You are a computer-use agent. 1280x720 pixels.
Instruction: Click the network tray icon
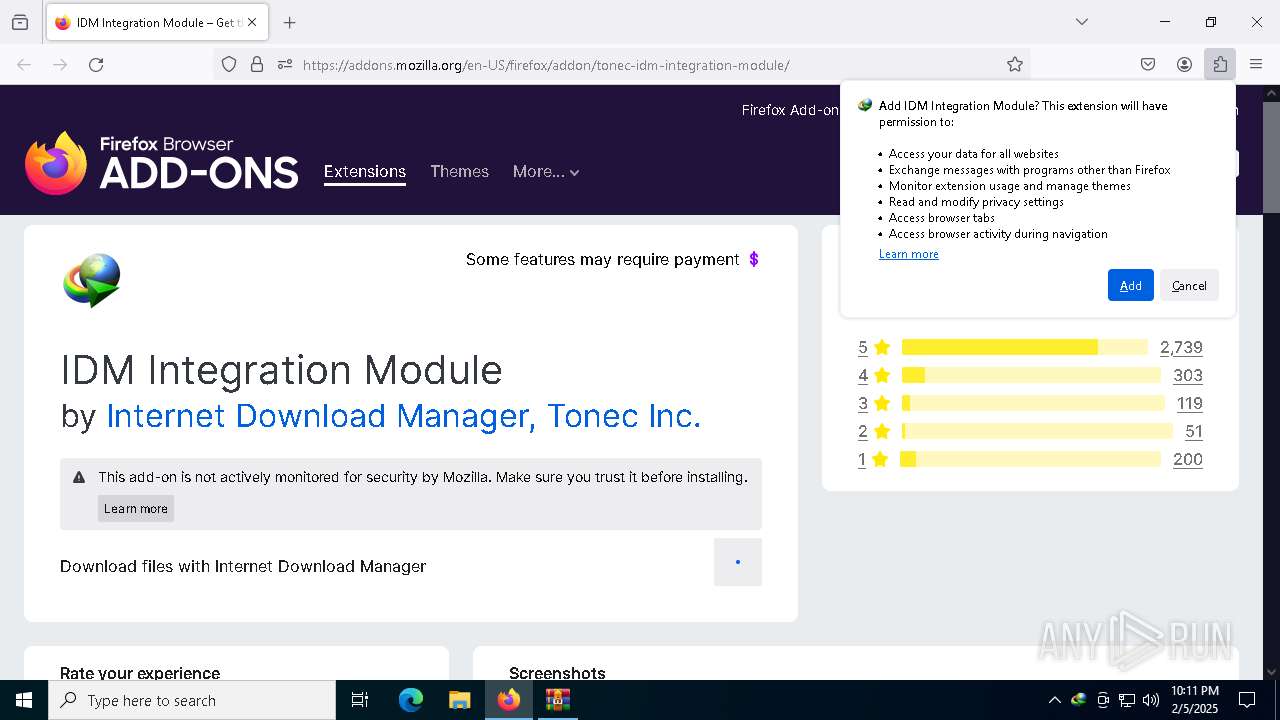[1127, 700]
